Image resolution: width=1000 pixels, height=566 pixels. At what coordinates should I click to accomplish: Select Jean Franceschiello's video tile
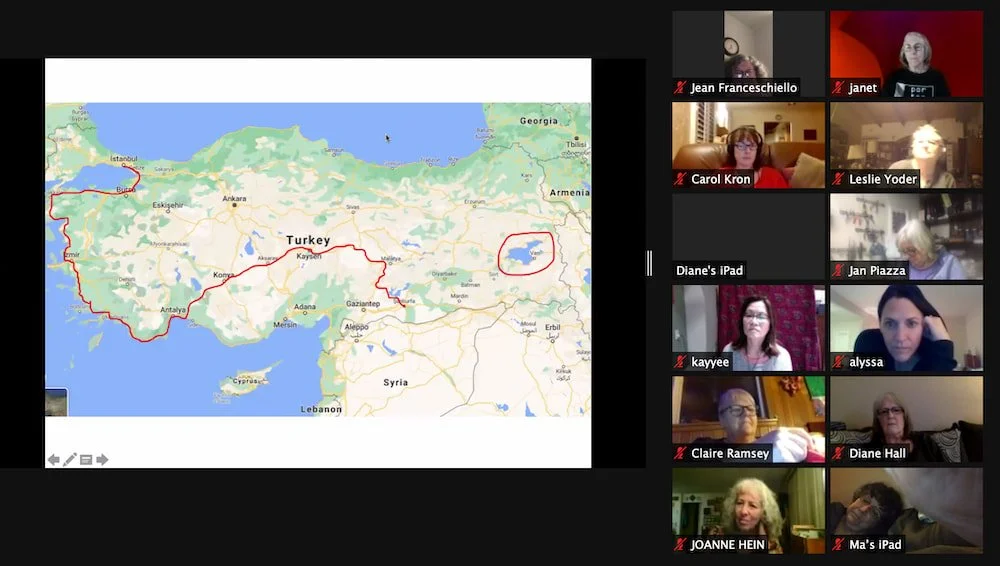coord(748,54)
